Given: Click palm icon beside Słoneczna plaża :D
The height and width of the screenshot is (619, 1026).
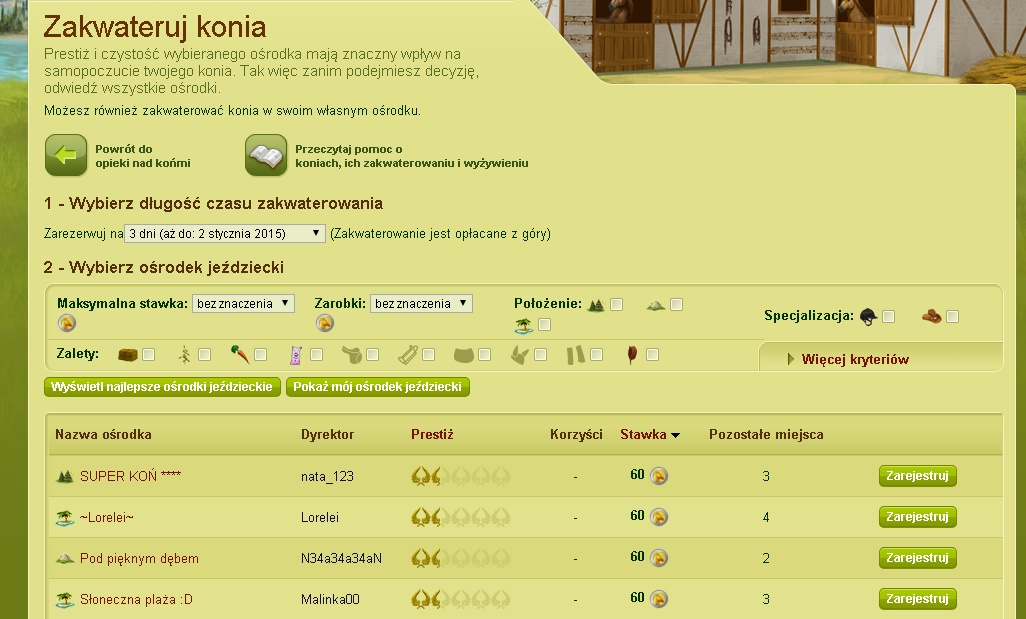Looking at the screenshot, I should pyautogui.click(x=65, y=599).
